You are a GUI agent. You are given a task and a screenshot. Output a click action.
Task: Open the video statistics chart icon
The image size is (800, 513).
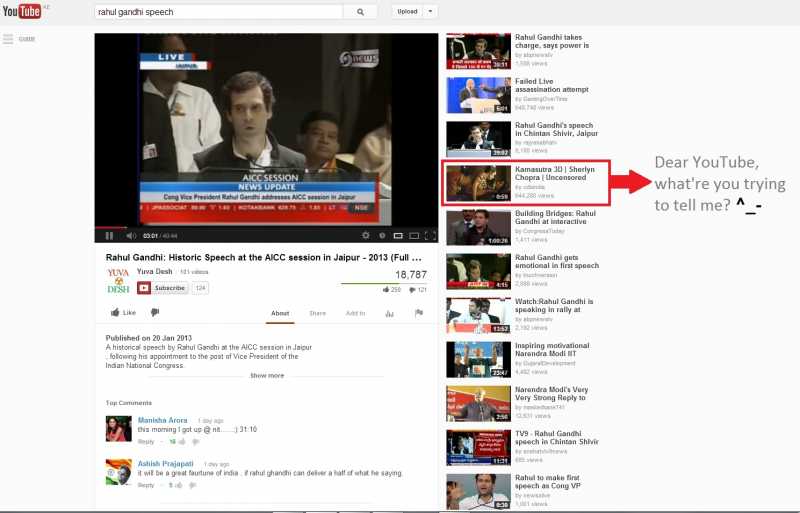click(389, 313)
